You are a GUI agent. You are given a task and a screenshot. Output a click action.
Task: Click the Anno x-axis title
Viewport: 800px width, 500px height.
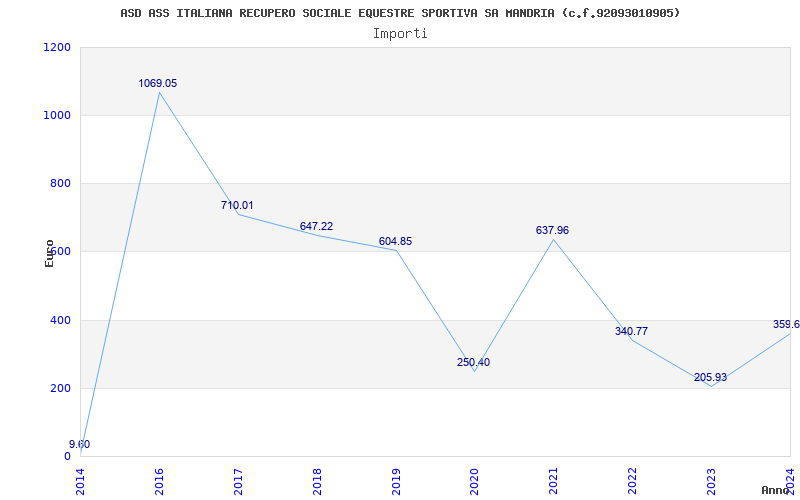click(776, 490)
